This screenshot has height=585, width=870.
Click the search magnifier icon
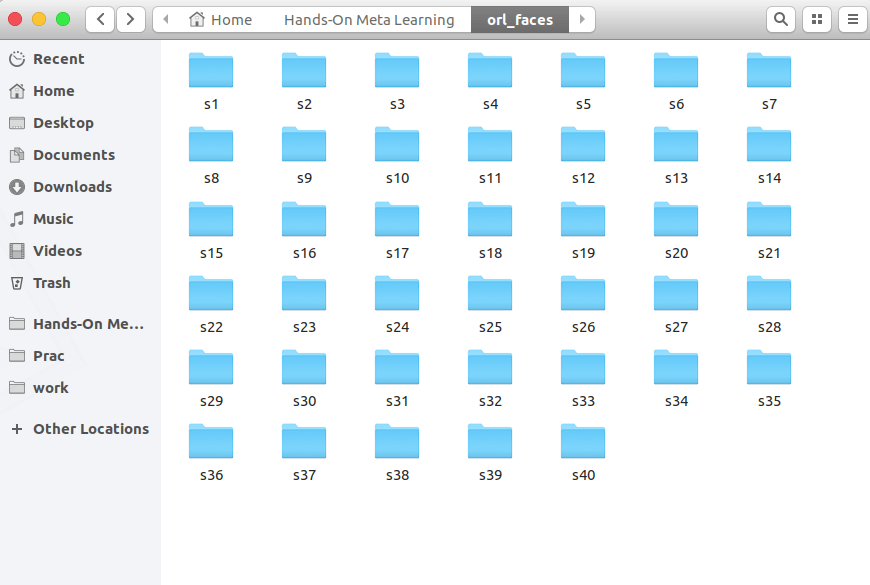click(x=781, y=19)
